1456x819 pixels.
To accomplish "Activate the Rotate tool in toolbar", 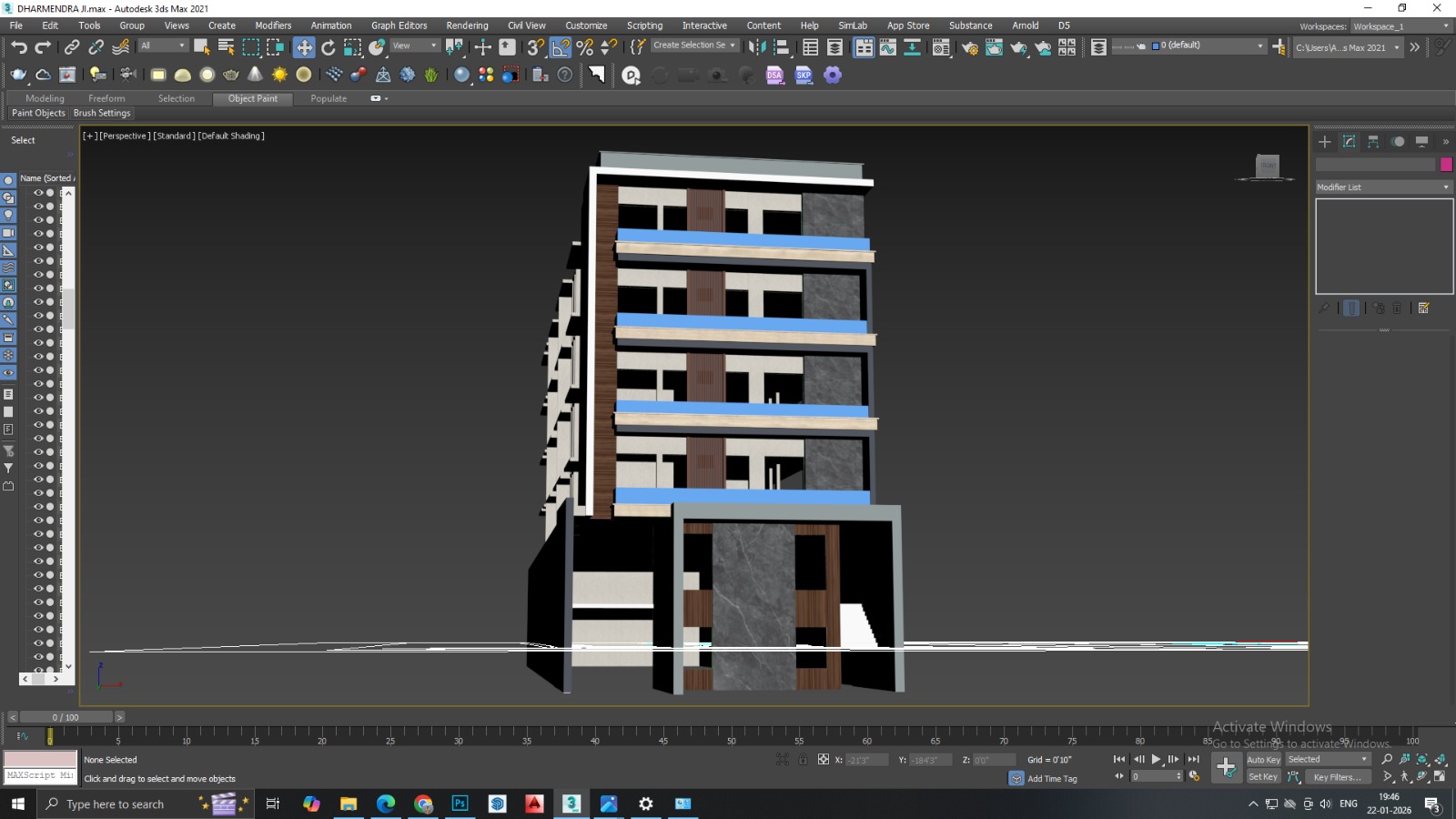I will click(329, 47).
